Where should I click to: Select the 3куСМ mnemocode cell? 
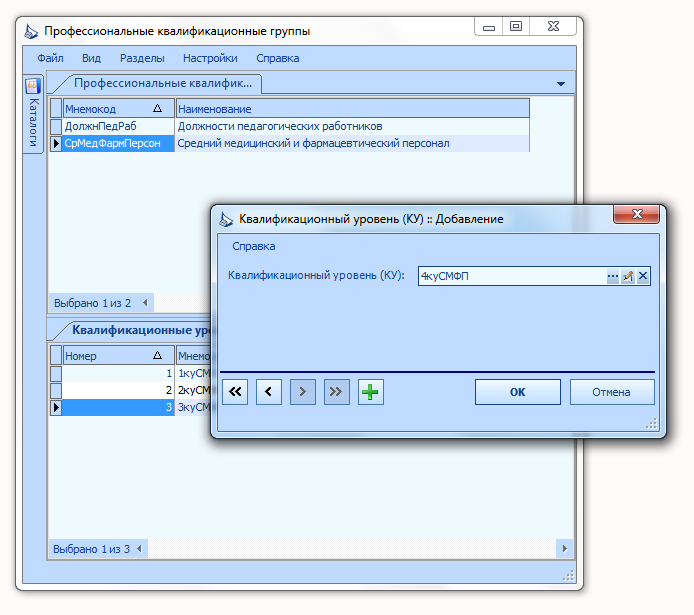coord(193,407)
